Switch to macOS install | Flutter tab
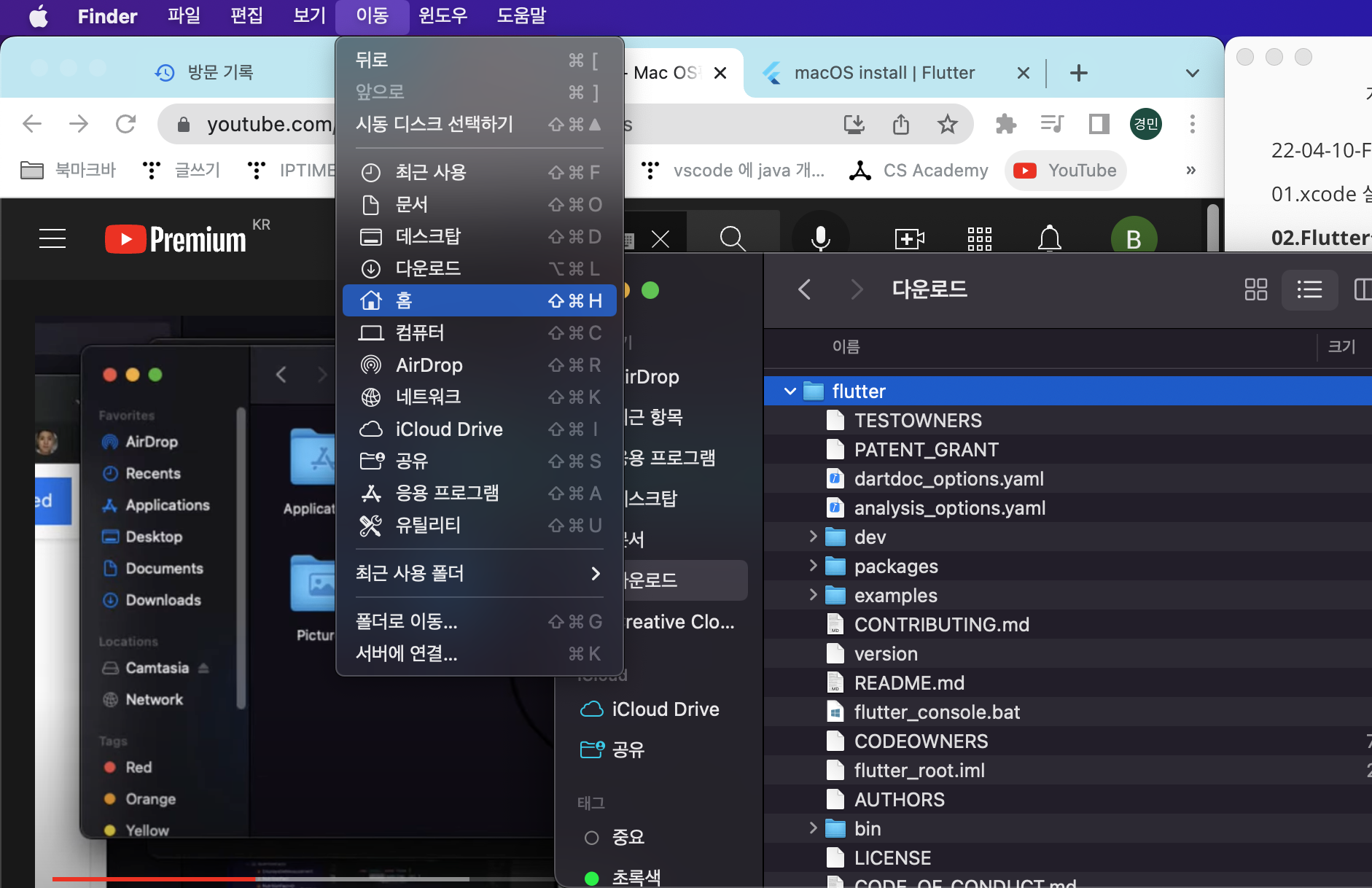 pos(884,73)
